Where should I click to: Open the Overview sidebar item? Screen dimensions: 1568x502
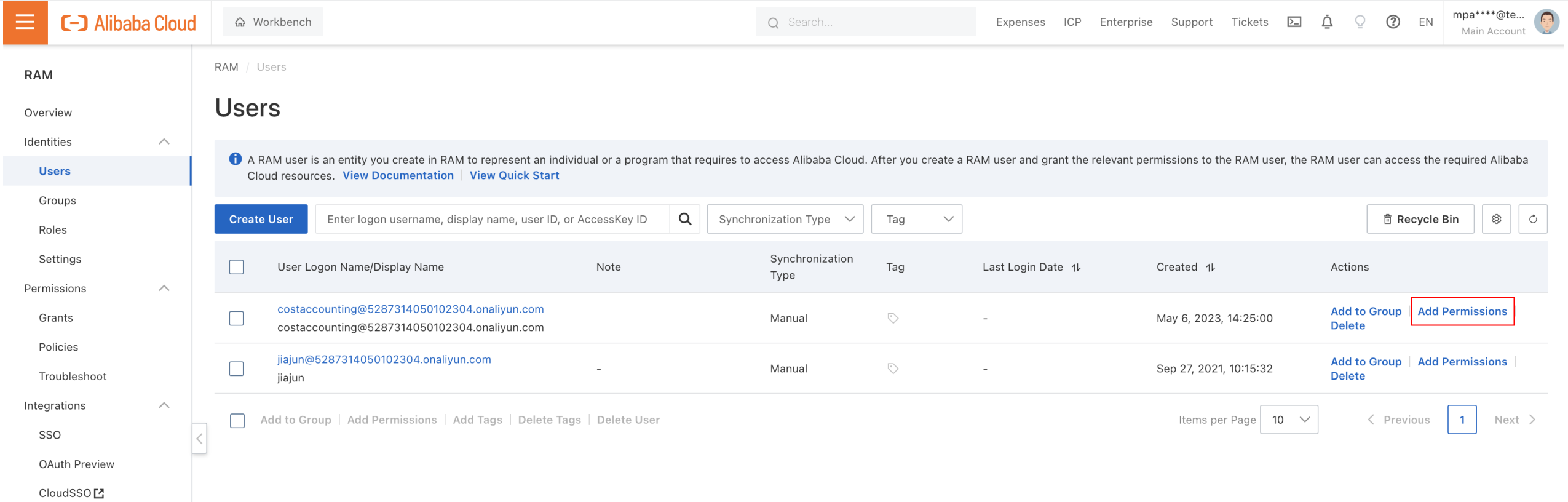pos(48,113)
